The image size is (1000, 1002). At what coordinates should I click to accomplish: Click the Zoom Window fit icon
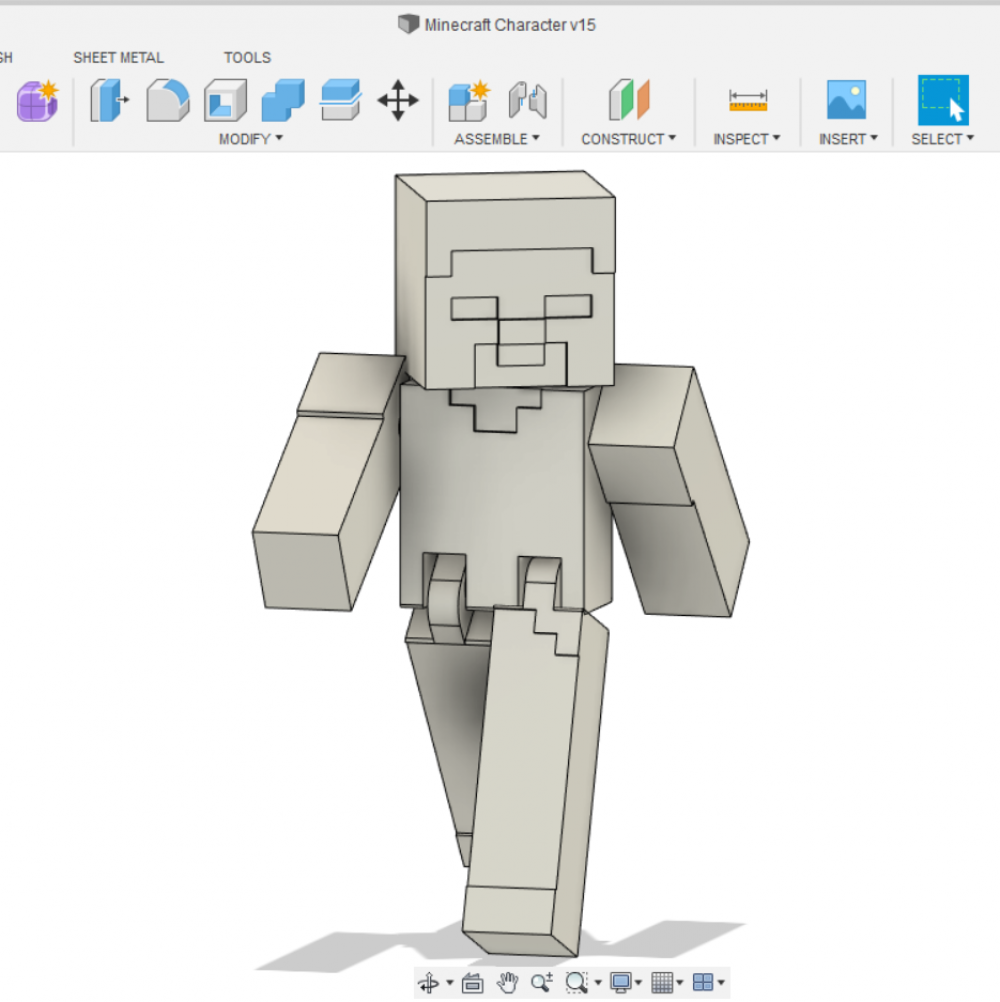(576, 982)
